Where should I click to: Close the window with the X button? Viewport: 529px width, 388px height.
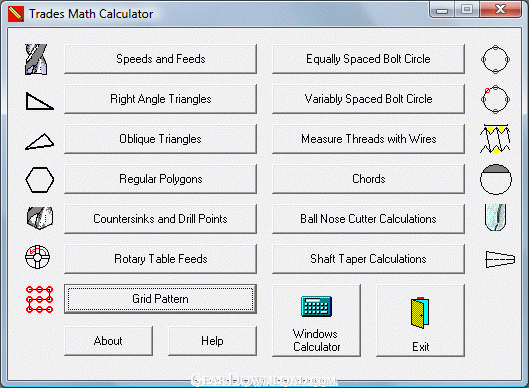coord(501,10)
